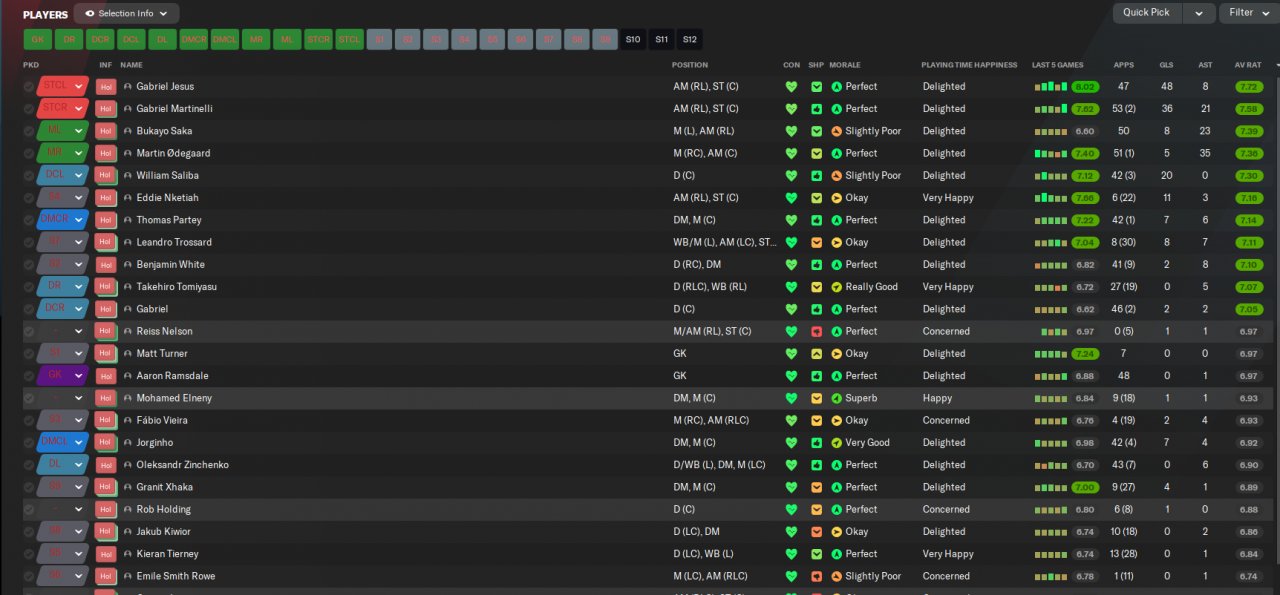Screen dimensions: 1280x595
Task: Click match sharpness icon for Matt Turner
Action: (816, 354)
